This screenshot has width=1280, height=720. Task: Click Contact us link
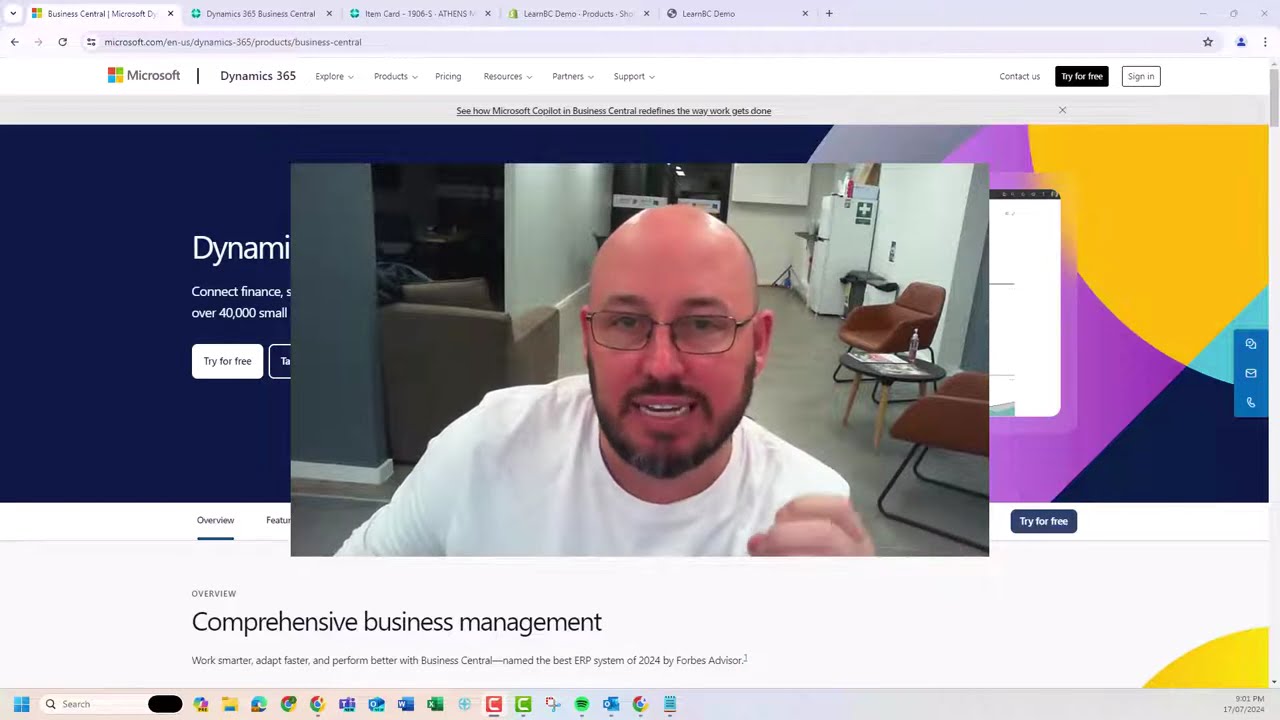(x=1019, y=76)
